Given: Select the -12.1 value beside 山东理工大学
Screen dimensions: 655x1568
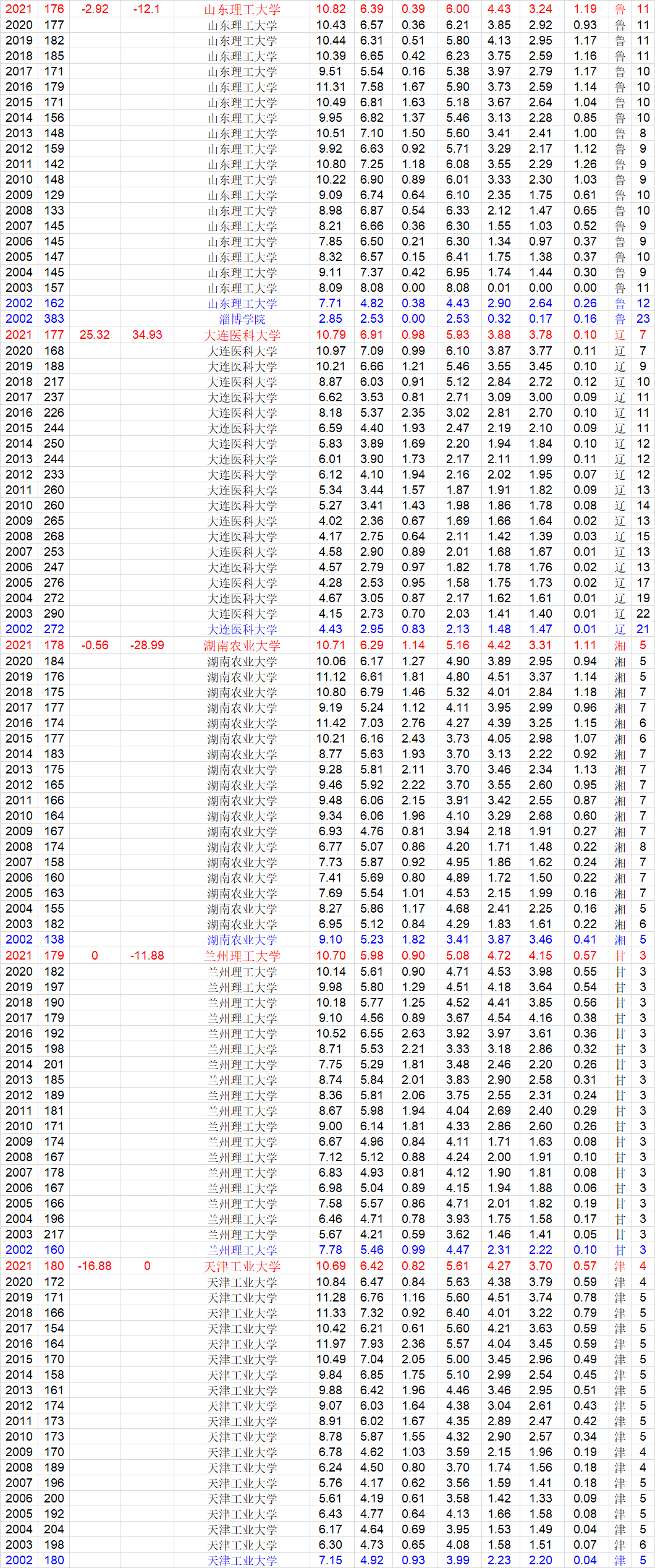Looking at the screenshot, I should (x=147, y=9).
